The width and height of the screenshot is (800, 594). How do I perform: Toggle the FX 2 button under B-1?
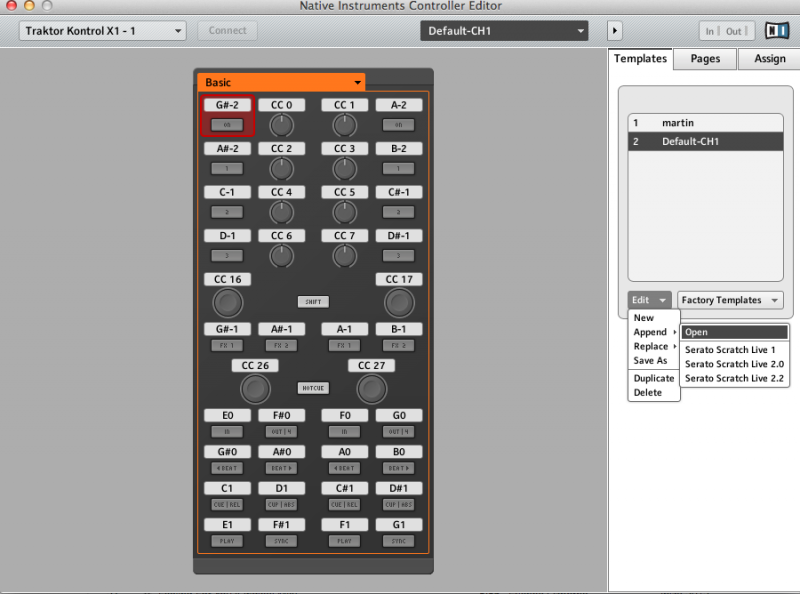(x=398, y=345)
